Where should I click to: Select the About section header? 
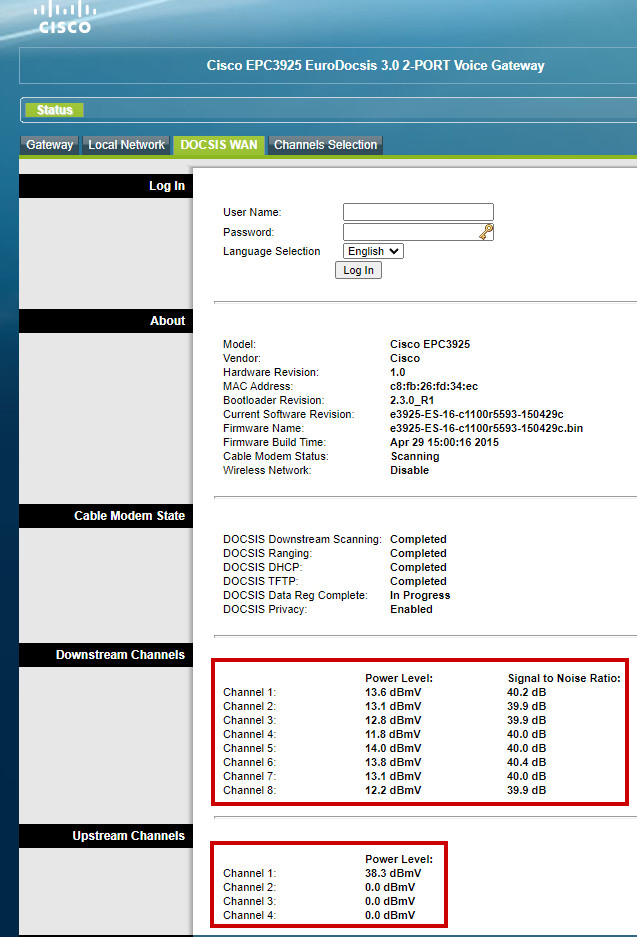click(x=105, y=321)
